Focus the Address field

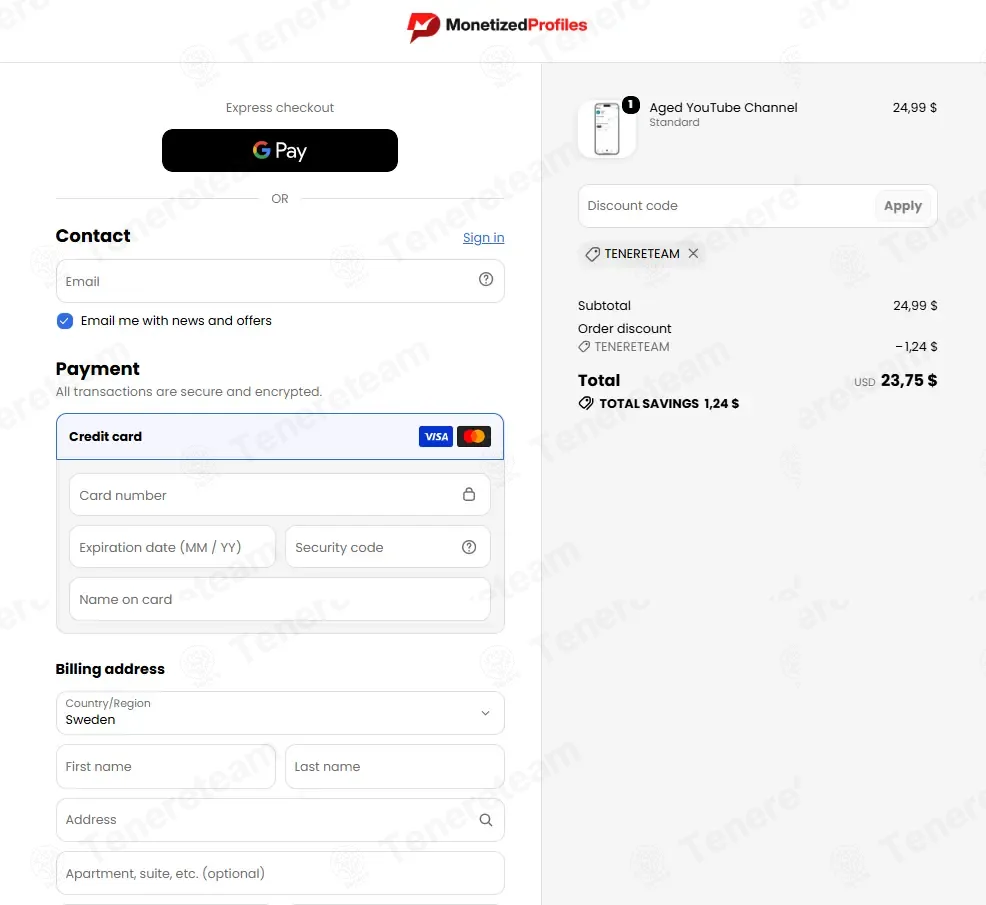tap(280, 819)
